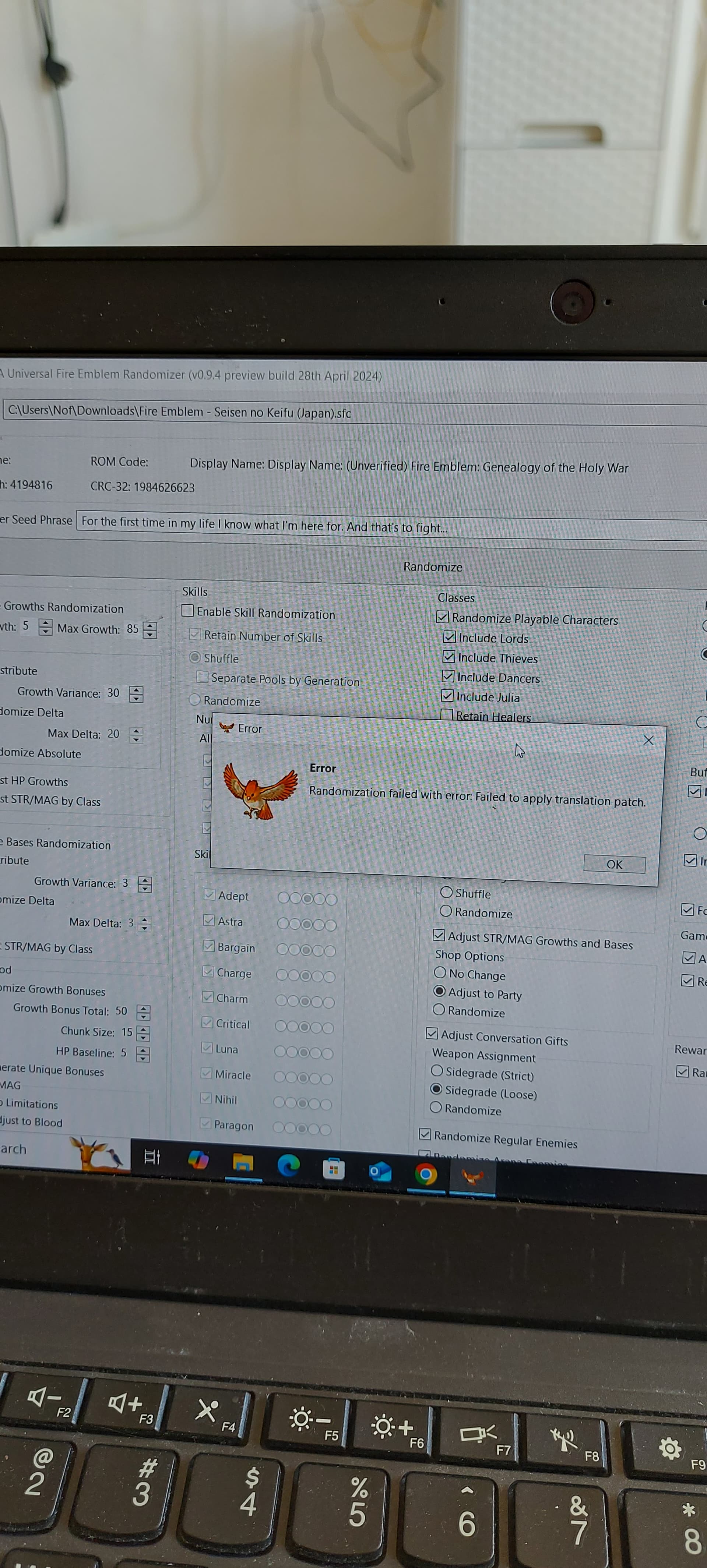707x1568 pixels.
Task: Select No Change shop option
Action: [440, 973]
